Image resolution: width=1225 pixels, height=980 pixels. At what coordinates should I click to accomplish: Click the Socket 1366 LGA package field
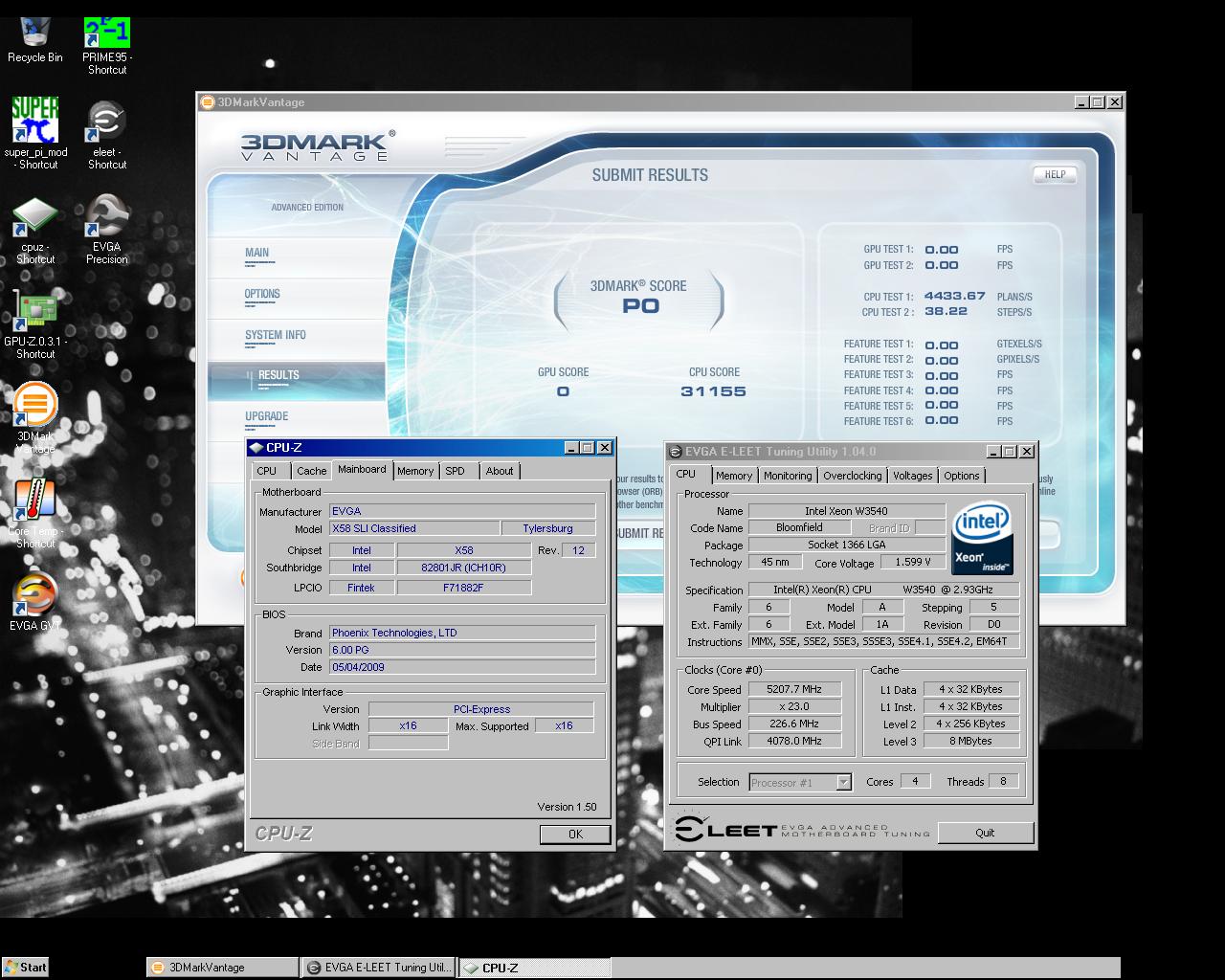point(847,545)
